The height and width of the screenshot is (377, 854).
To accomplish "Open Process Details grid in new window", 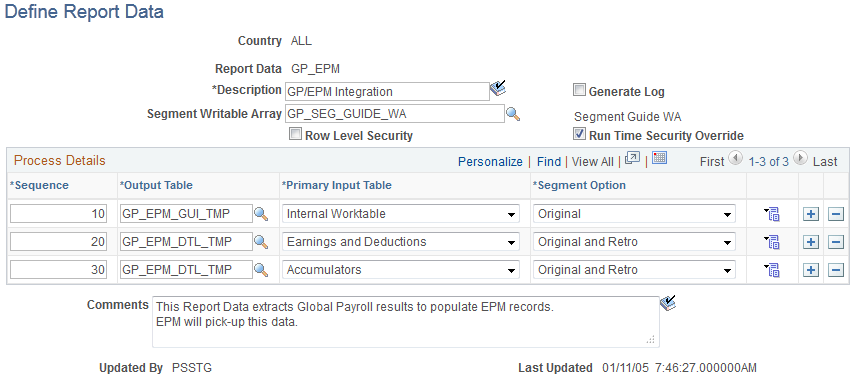I will point(632,159).
